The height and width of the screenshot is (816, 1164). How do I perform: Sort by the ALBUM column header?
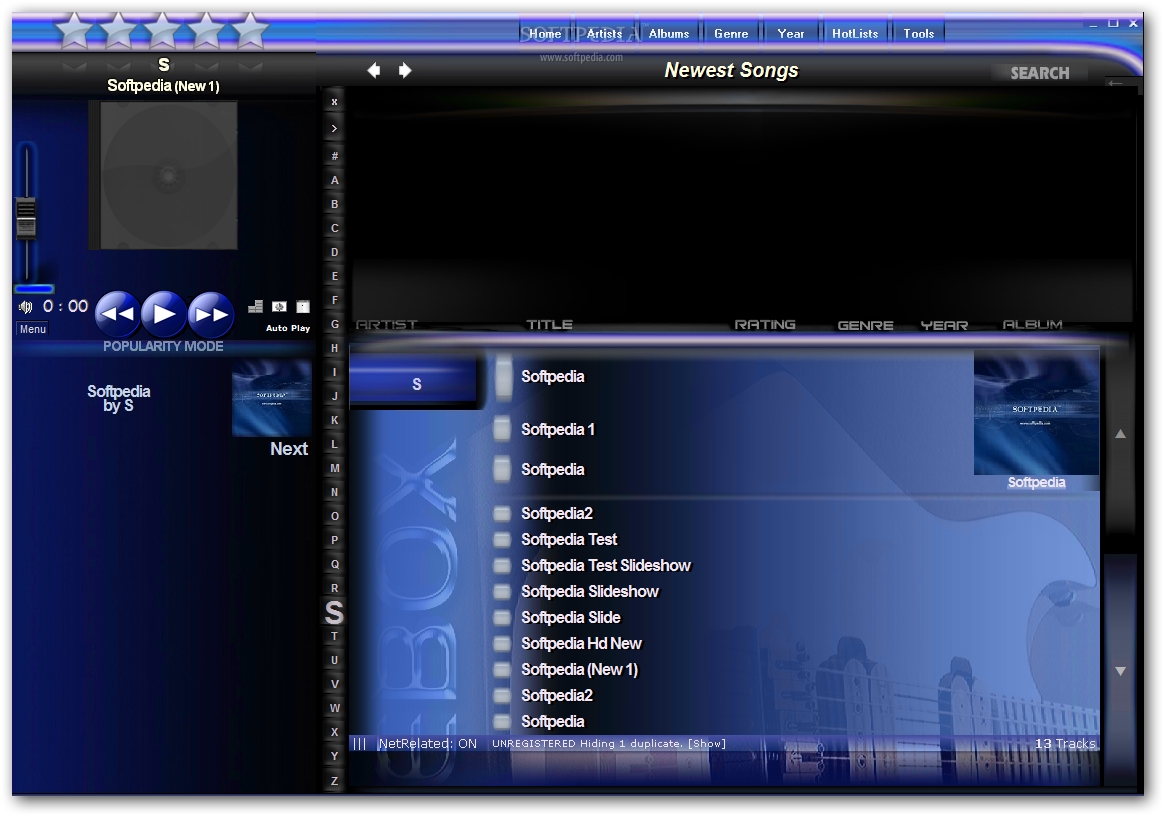tap(1033, 324)
